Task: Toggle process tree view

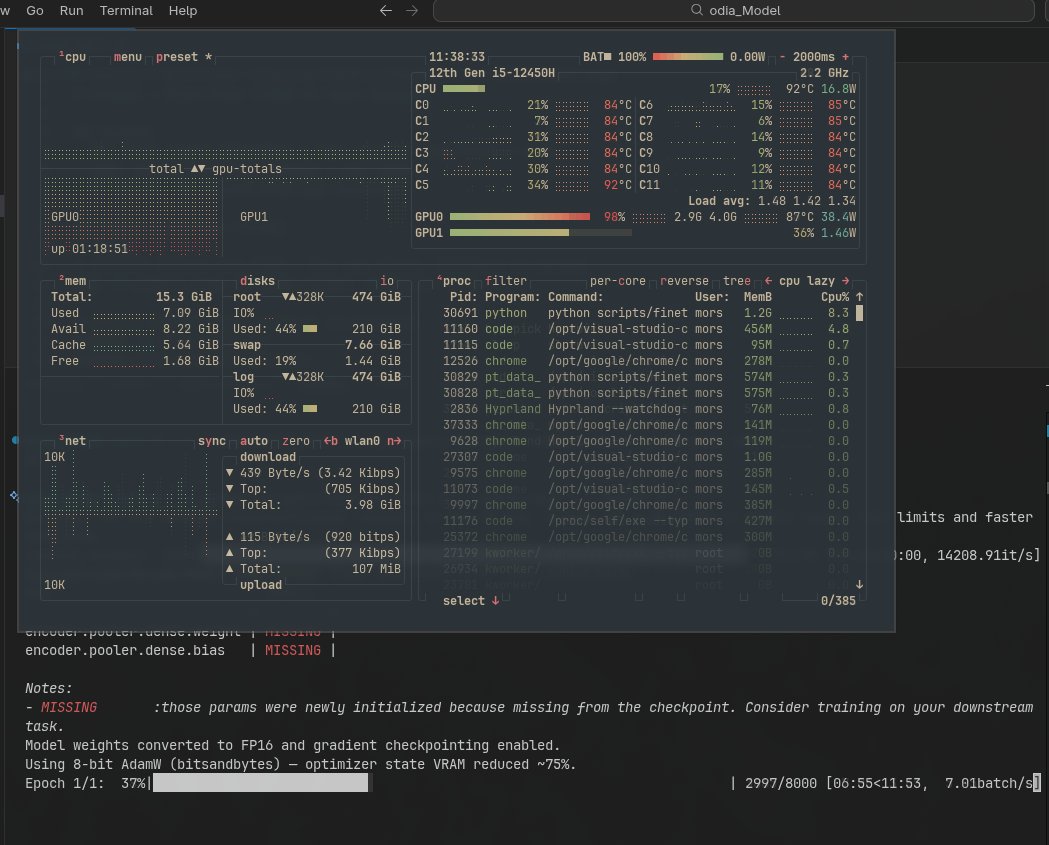Action: tap(737, 281)
